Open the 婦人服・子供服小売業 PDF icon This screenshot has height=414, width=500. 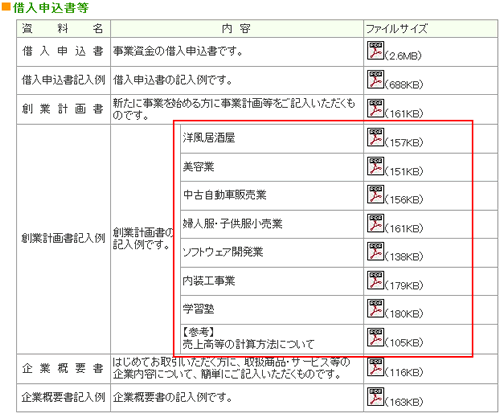coord(375,223)
